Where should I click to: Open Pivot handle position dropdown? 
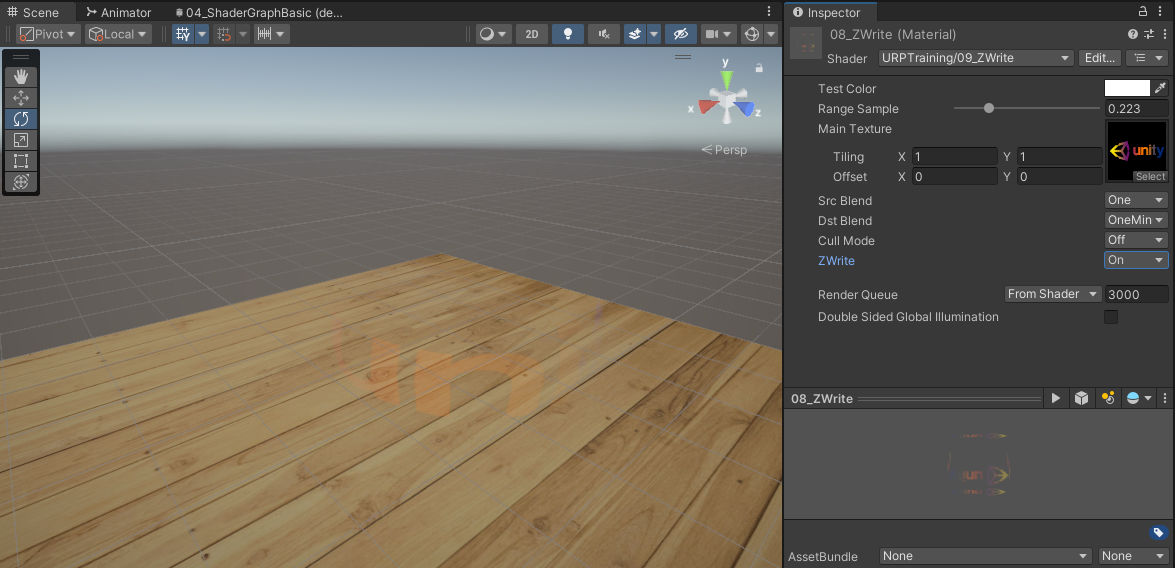49,34
